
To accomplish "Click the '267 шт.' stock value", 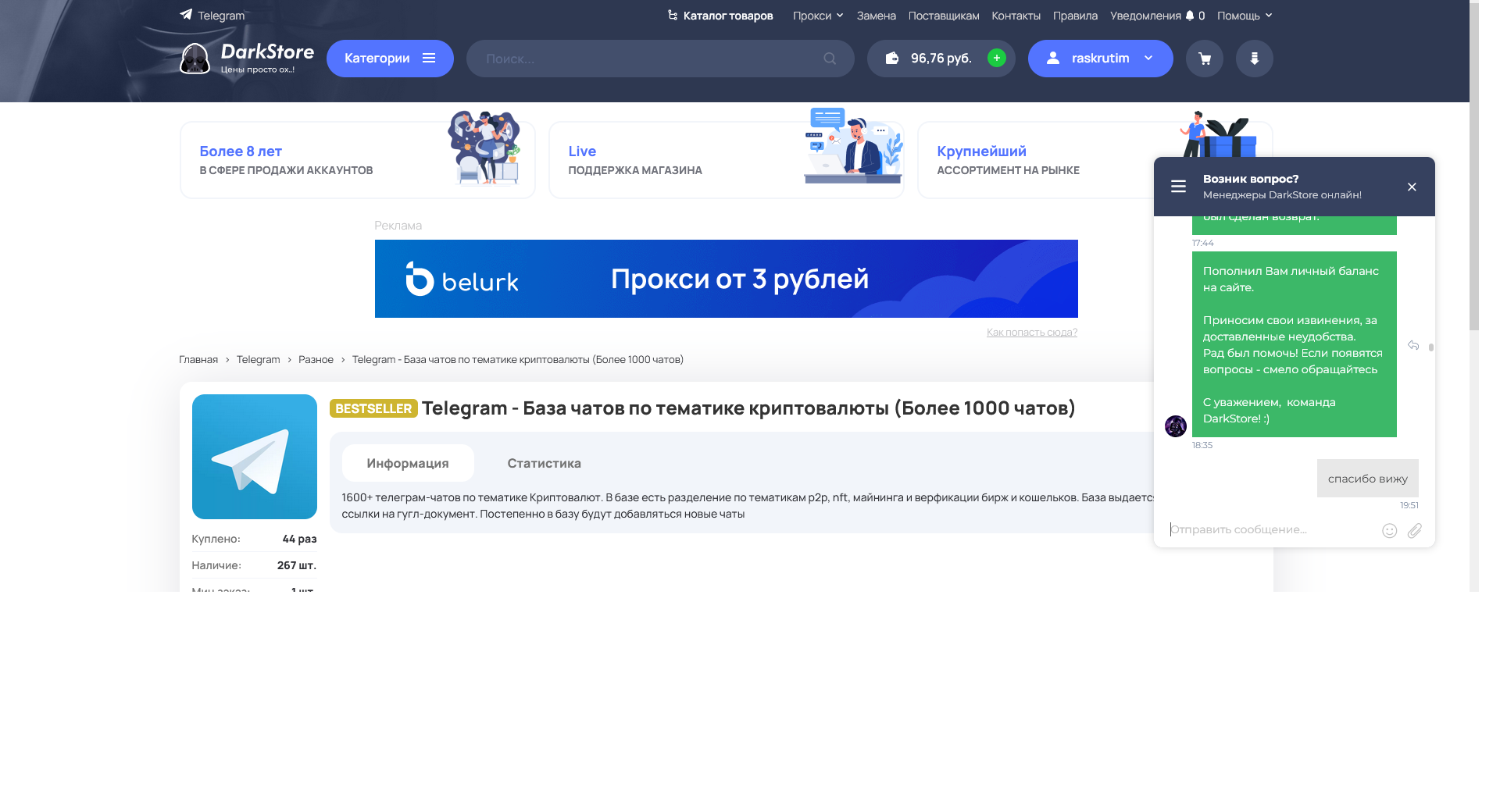I will pyautogui.click(x=297, y=565).
